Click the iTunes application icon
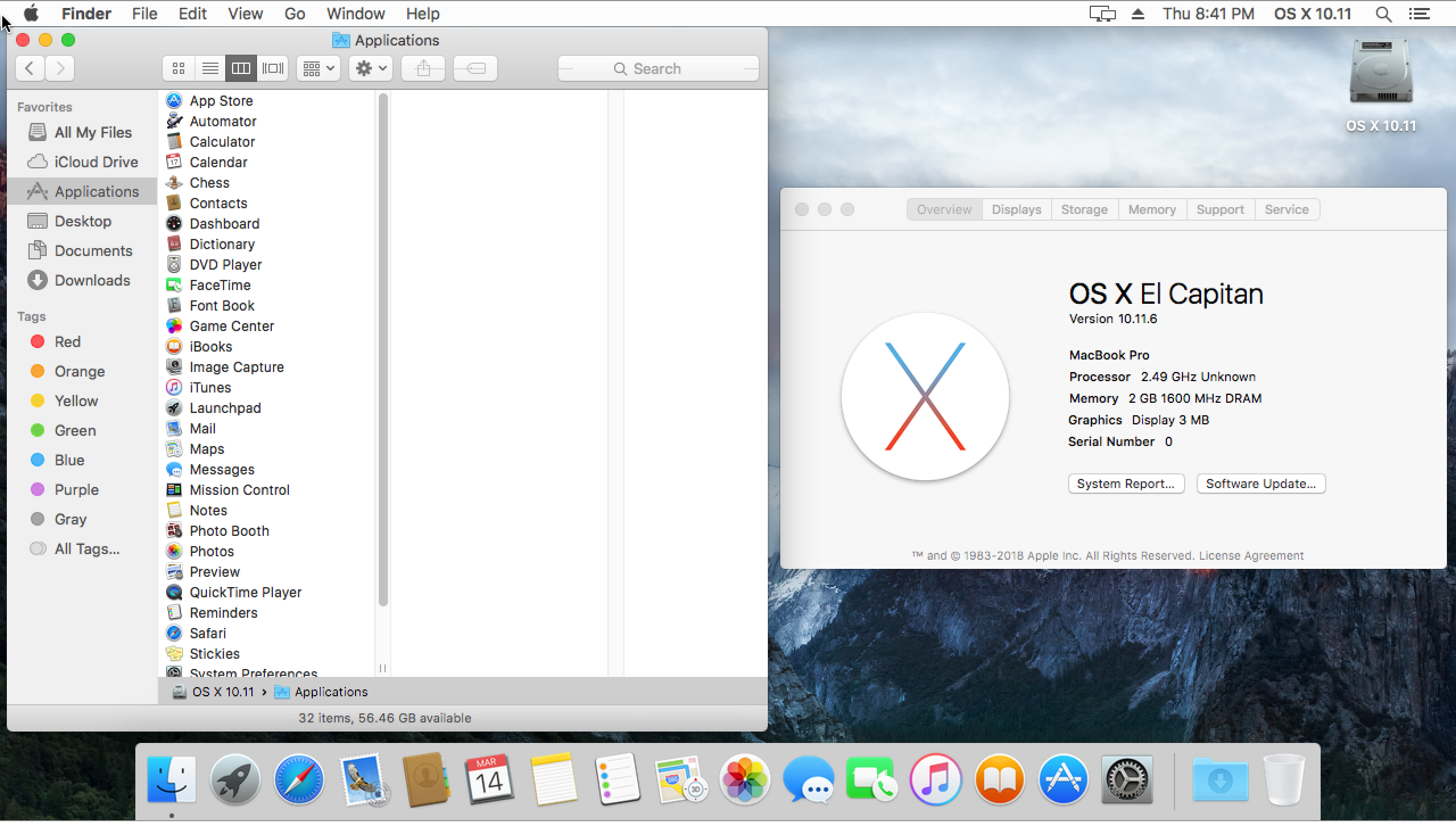Viewport: 1456px width, 822px height. tap(175, 388)
